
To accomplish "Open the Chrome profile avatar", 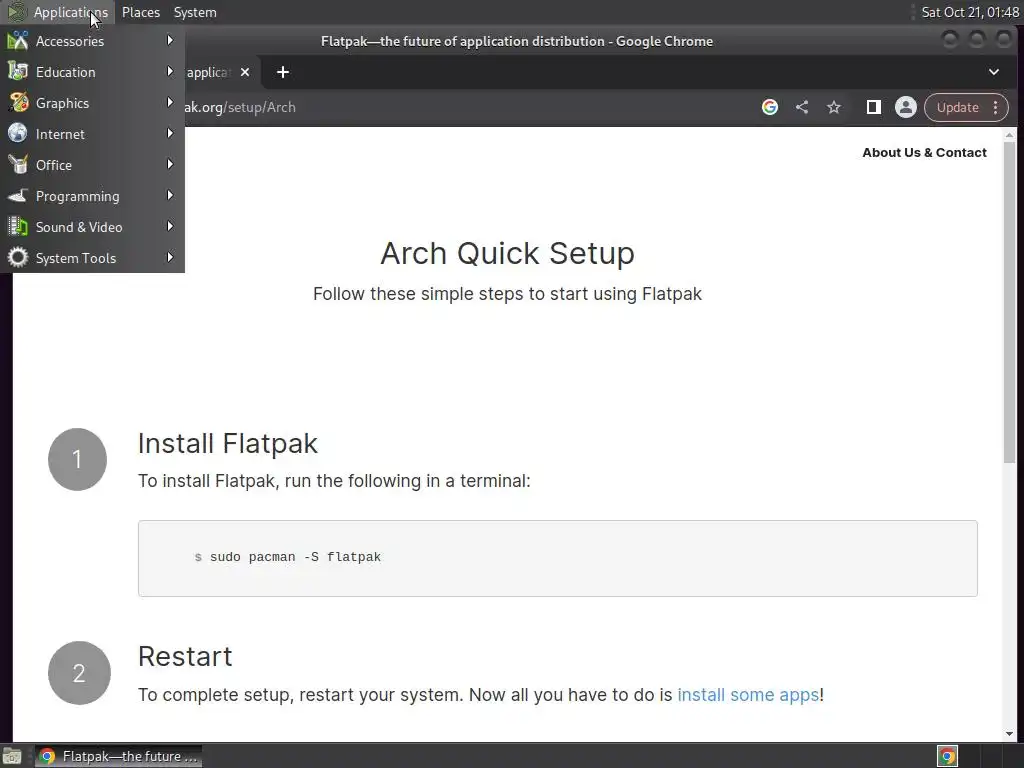I will point(906,107).
